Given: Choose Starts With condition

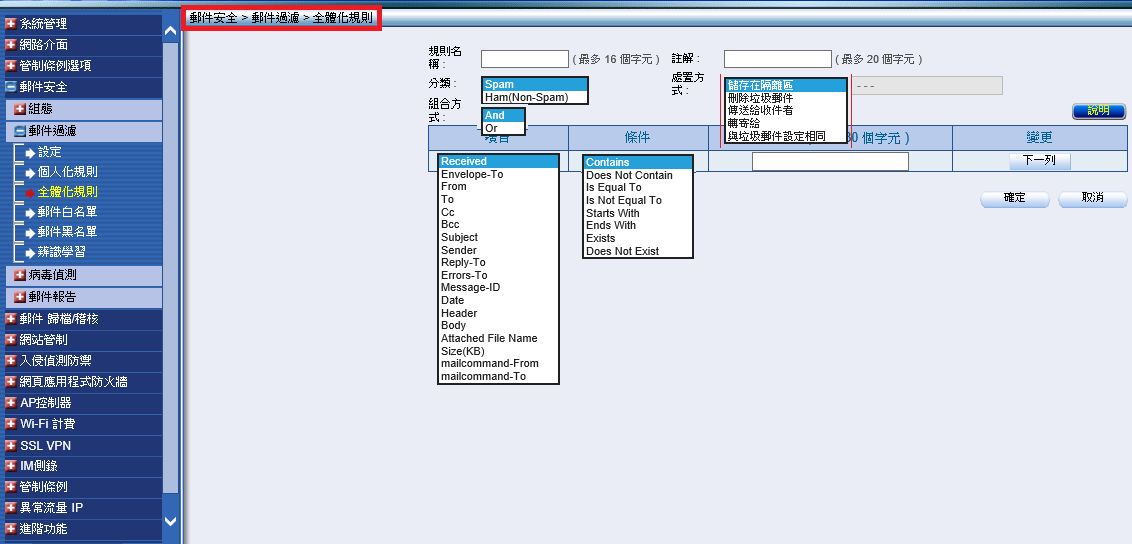Looking at the screenshot, I should (x=638, y=214).
